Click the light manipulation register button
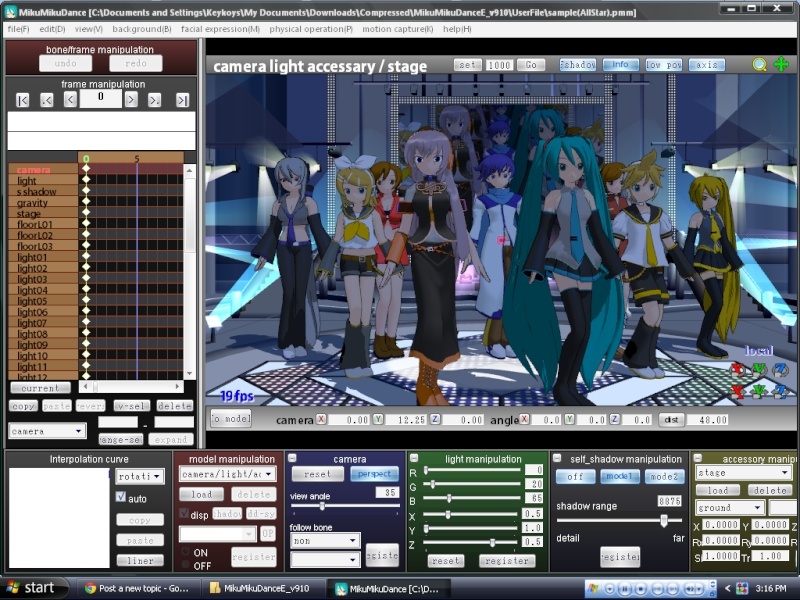Viewport: 800px width, 600px height. (507, 560)
